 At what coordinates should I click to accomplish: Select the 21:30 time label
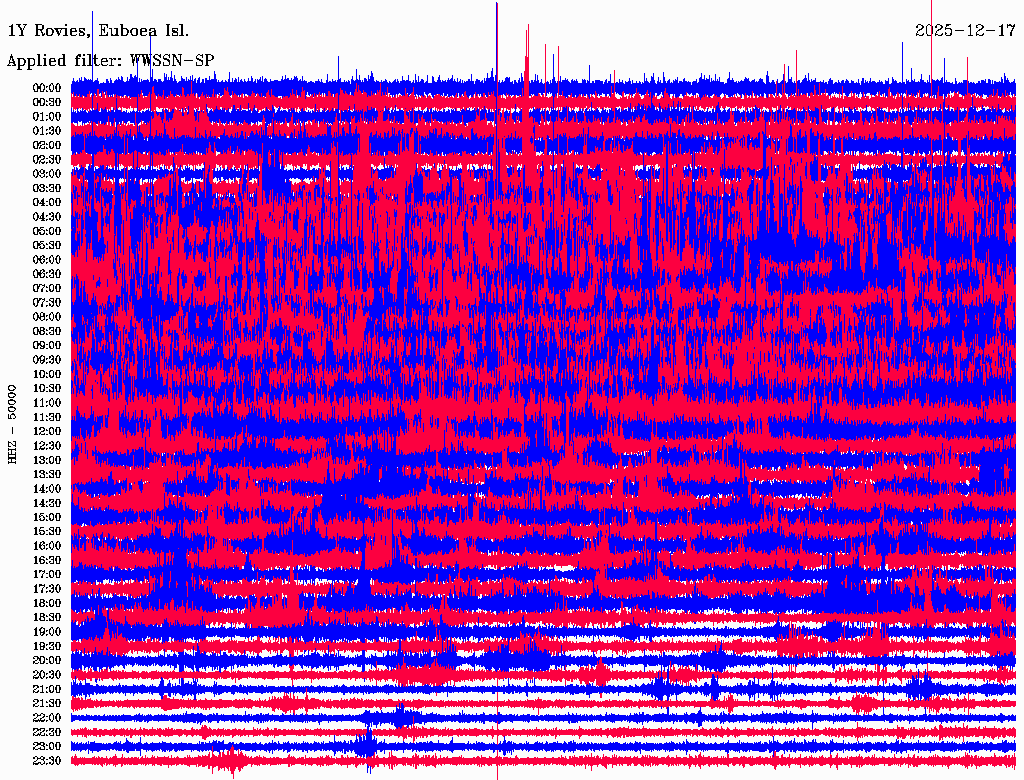click(47, 704)
